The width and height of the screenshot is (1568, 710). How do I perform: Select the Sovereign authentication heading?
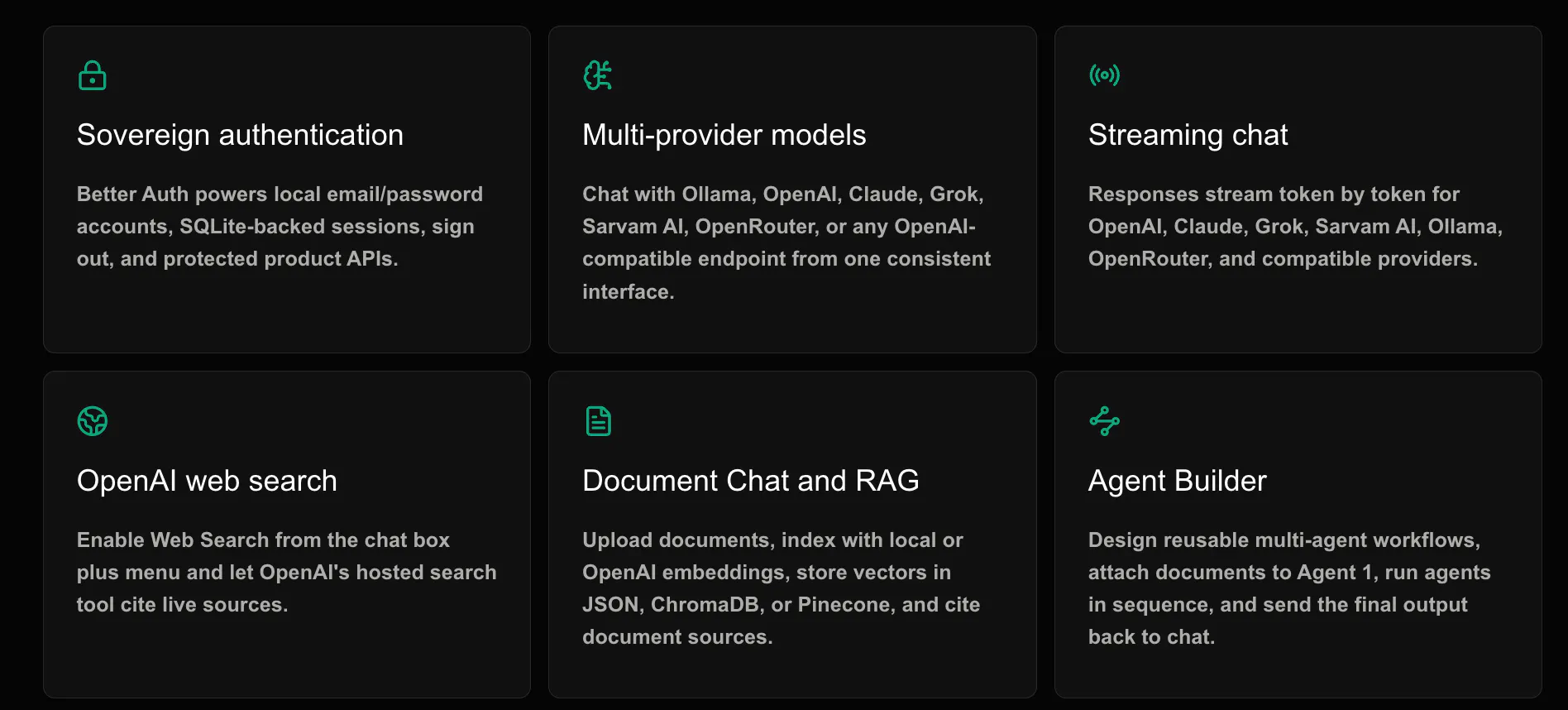240,135
